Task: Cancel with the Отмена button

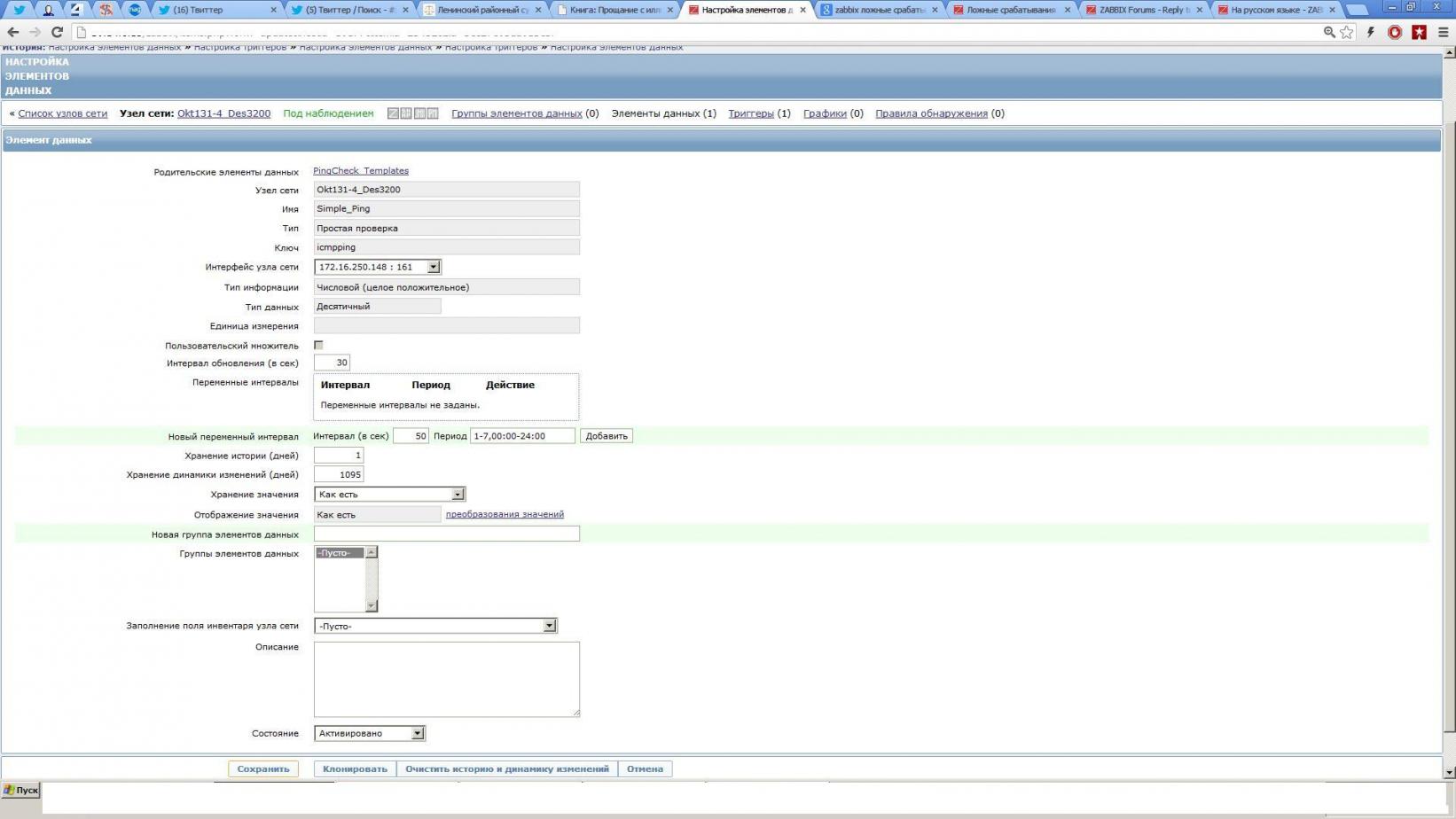Action: click(x=645, y=769)
